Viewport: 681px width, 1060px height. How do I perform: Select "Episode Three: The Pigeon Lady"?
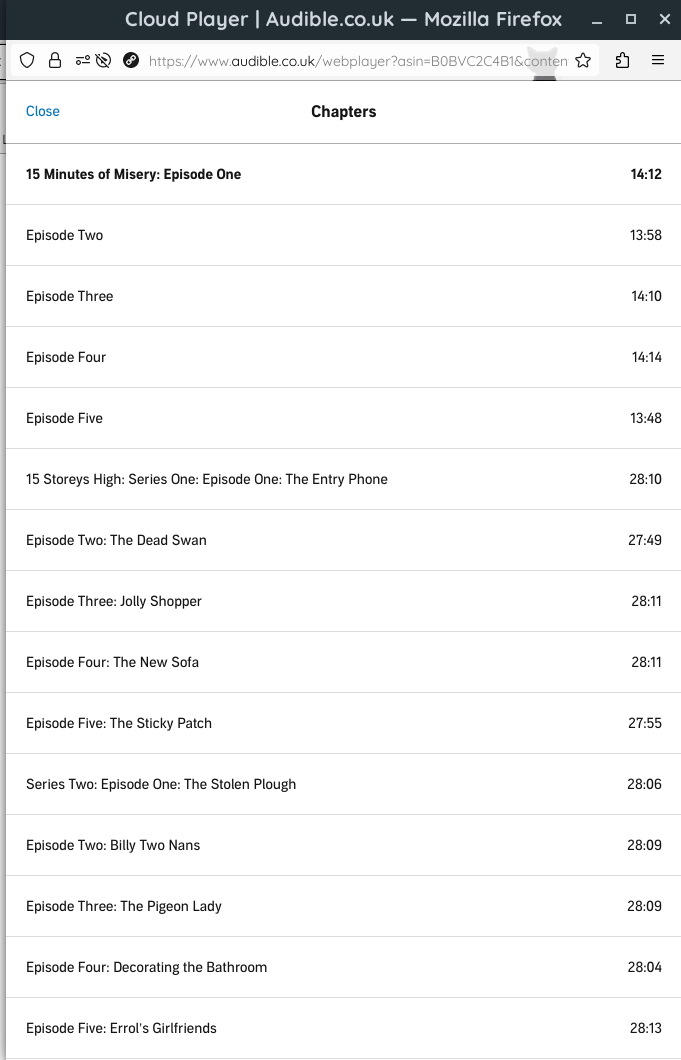coord(340,905)
